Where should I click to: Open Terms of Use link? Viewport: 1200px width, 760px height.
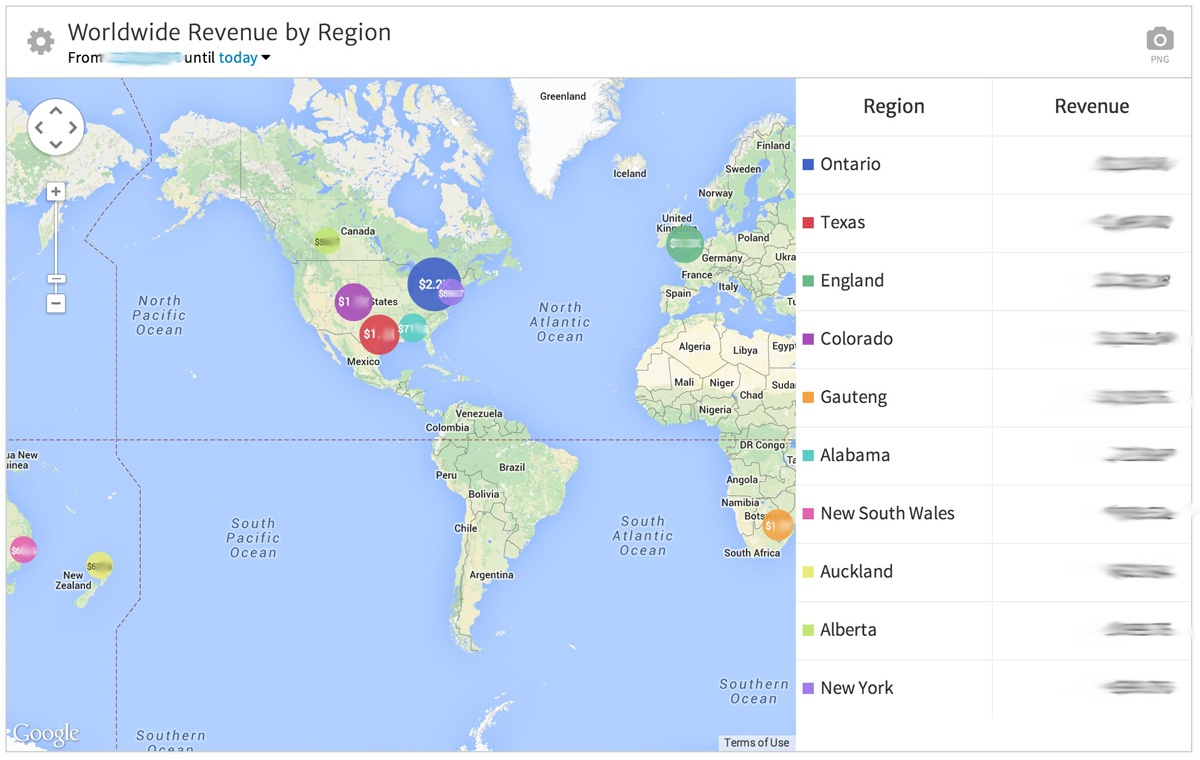[x=756, y=742]
